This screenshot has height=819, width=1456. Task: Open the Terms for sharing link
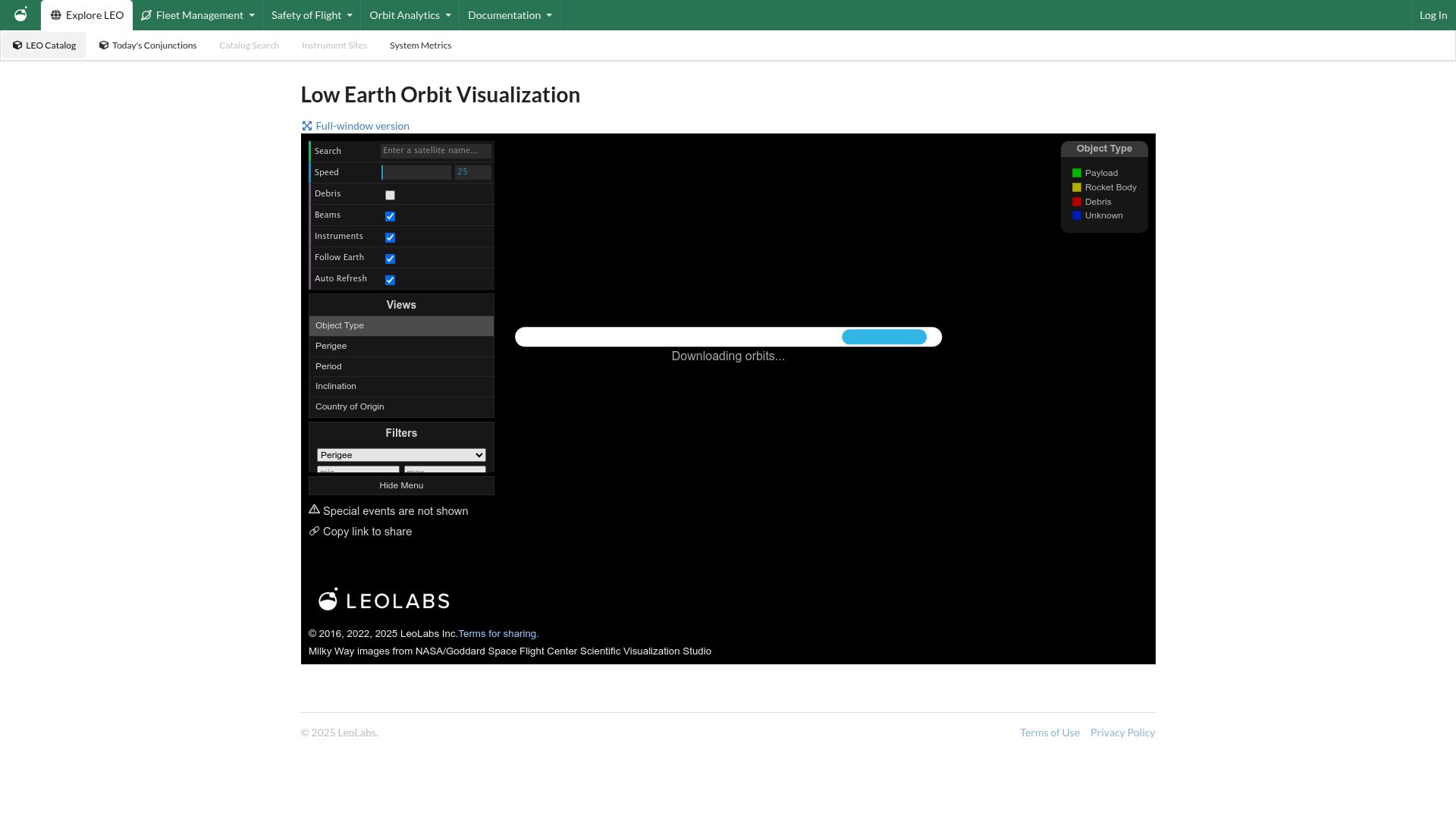coord(498,633)
